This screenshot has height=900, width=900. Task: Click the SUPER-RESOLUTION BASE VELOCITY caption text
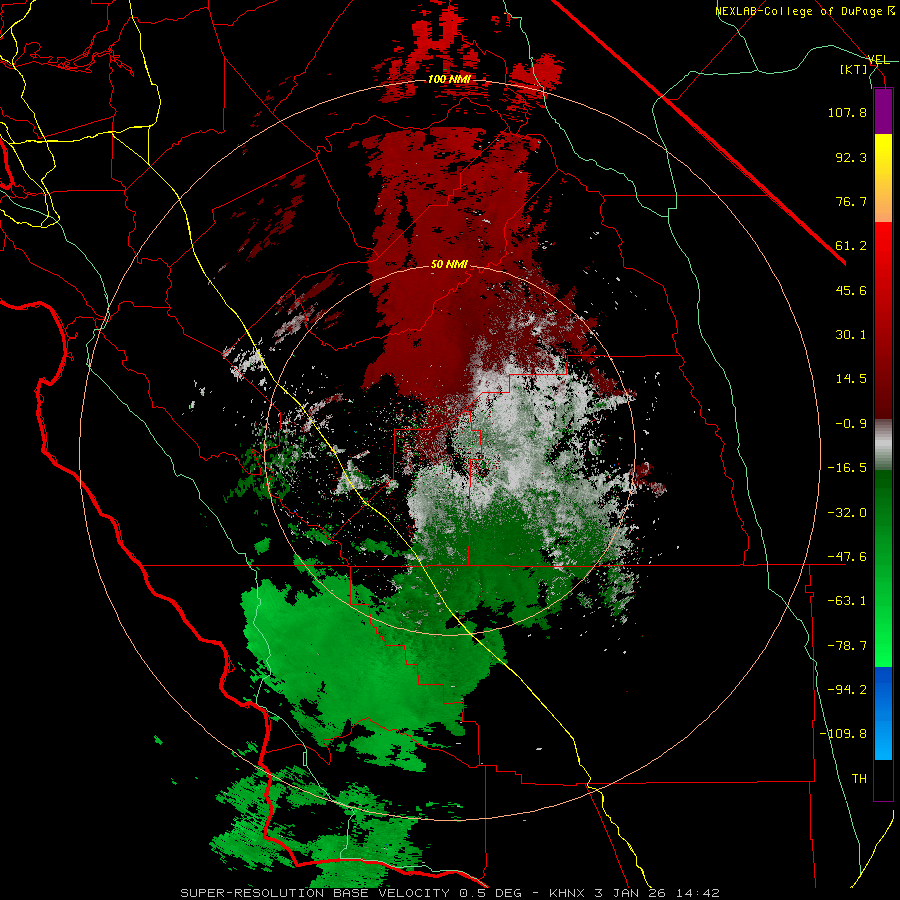point(315,893)
